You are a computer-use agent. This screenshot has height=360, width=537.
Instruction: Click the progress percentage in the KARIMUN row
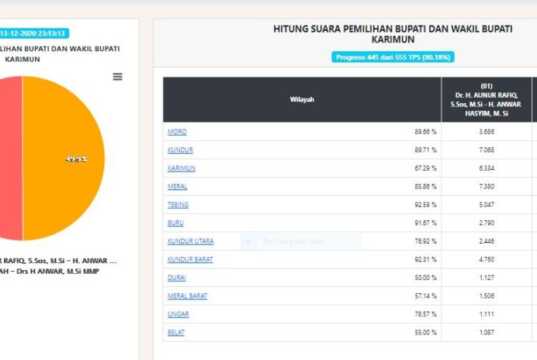[425, 169]
